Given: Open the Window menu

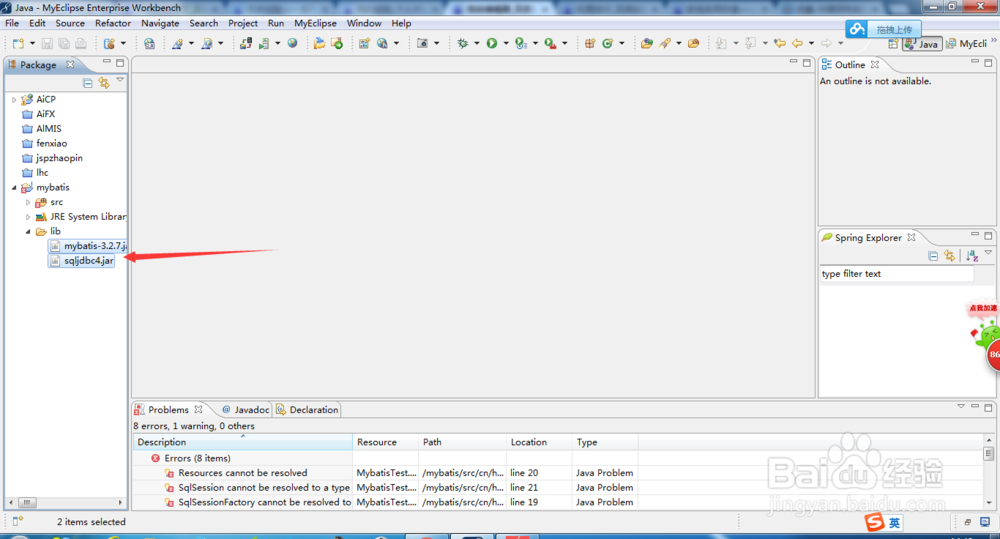Looking at the screenshot, I should coord(364,23).
